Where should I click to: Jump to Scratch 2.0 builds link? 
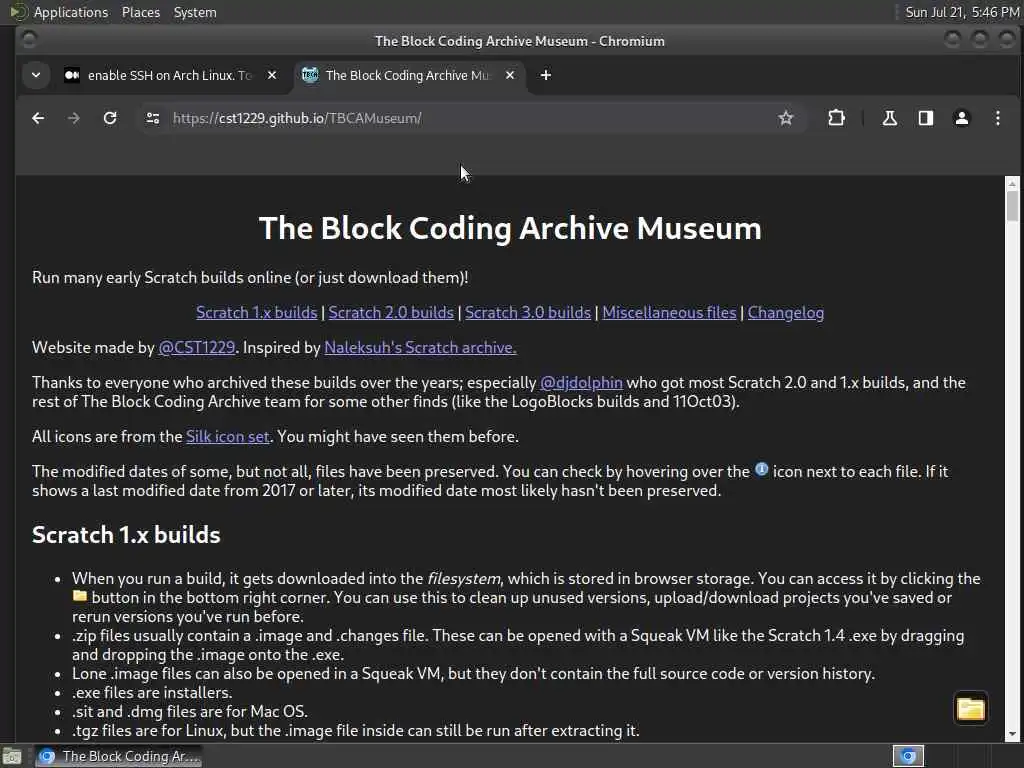tap(391, 313)
